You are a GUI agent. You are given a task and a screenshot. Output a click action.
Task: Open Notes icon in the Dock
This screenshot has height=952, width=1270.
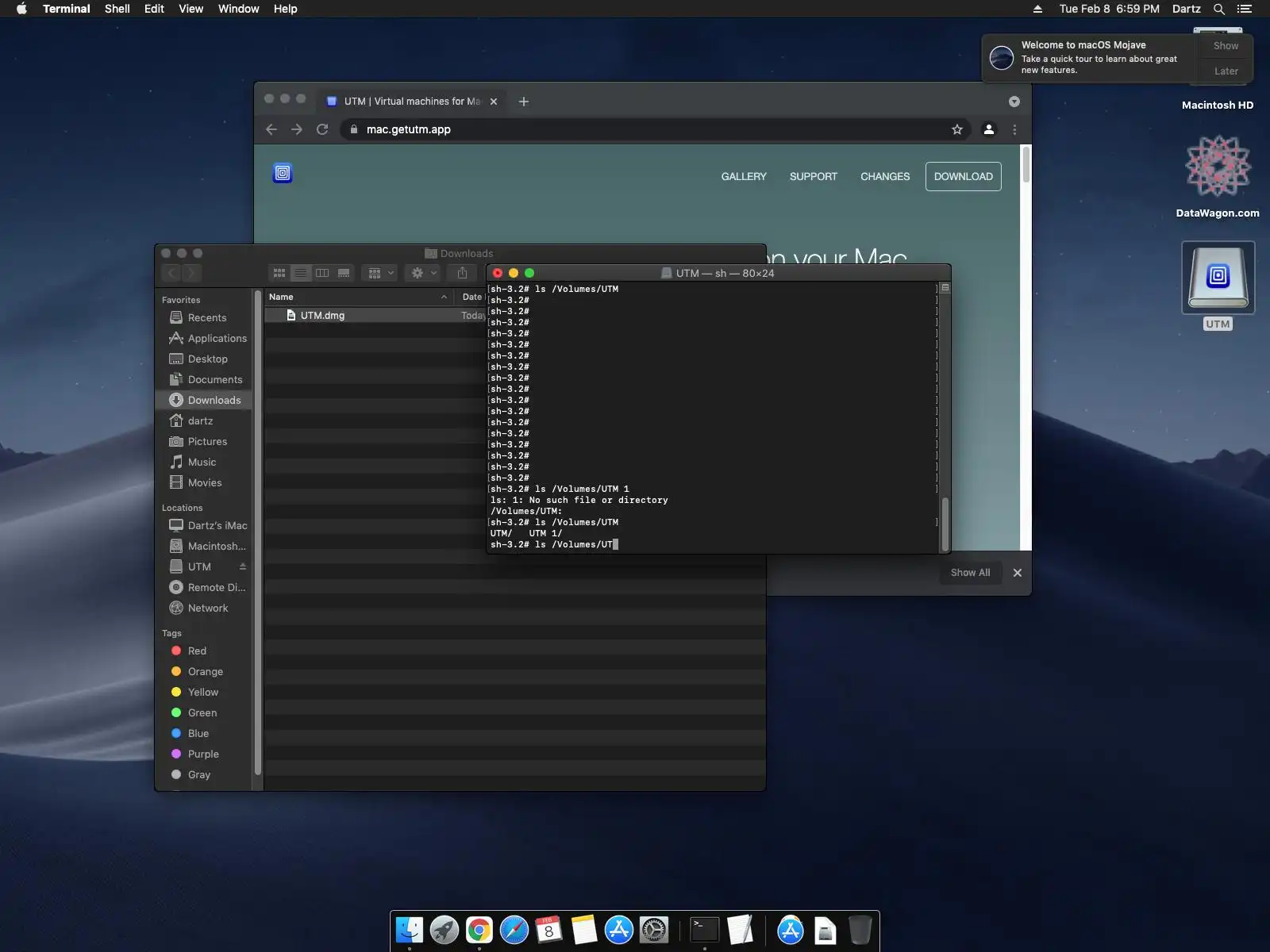584,930
